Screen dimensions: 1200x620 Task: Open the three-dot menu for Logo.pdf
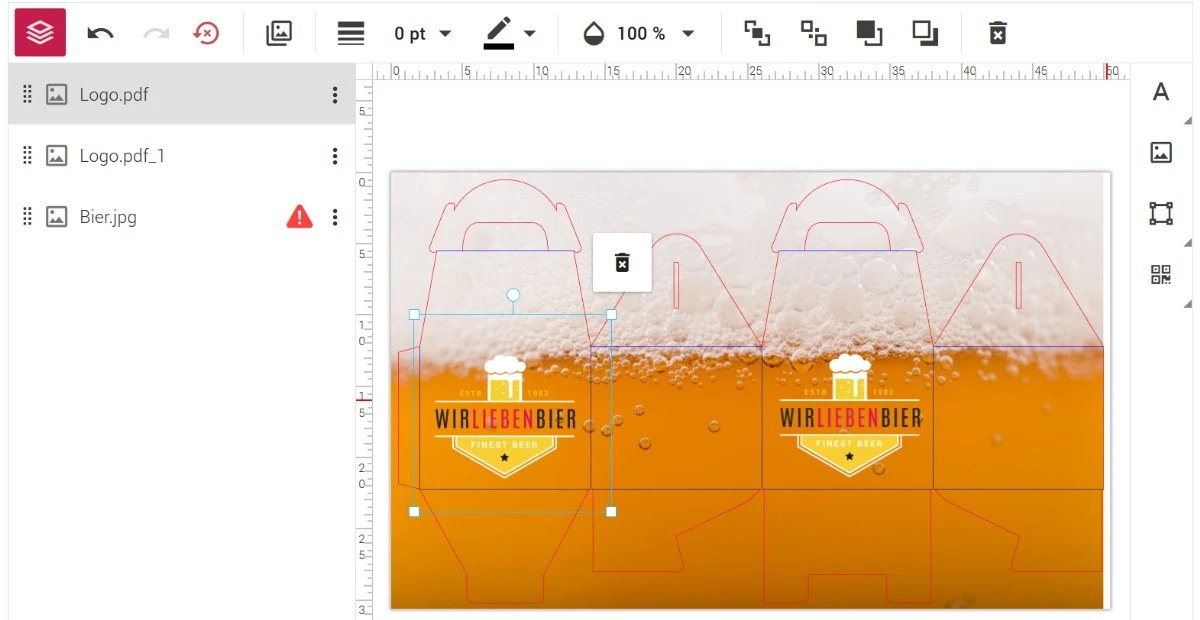pyautogui.click(x=335, y=95)
